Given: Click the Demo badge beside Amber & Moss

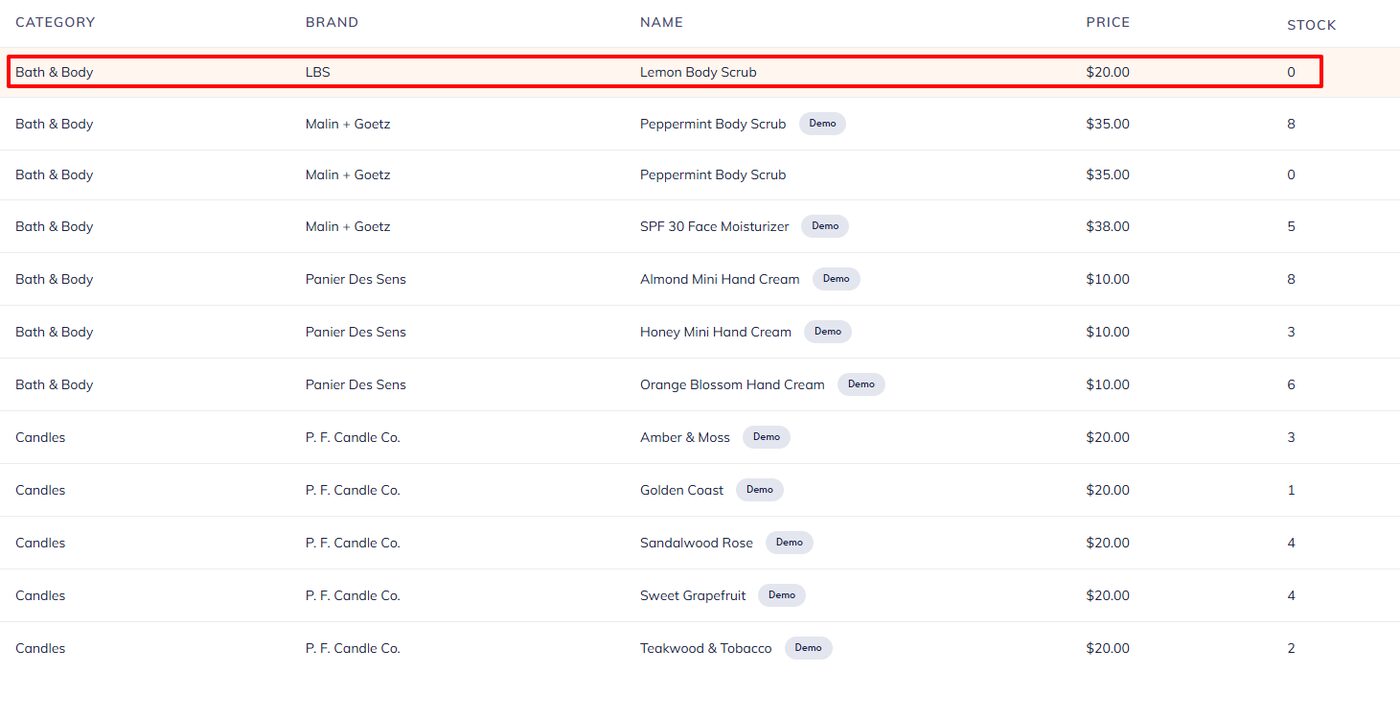Looking at the screenshot, I should coord(766,437).
